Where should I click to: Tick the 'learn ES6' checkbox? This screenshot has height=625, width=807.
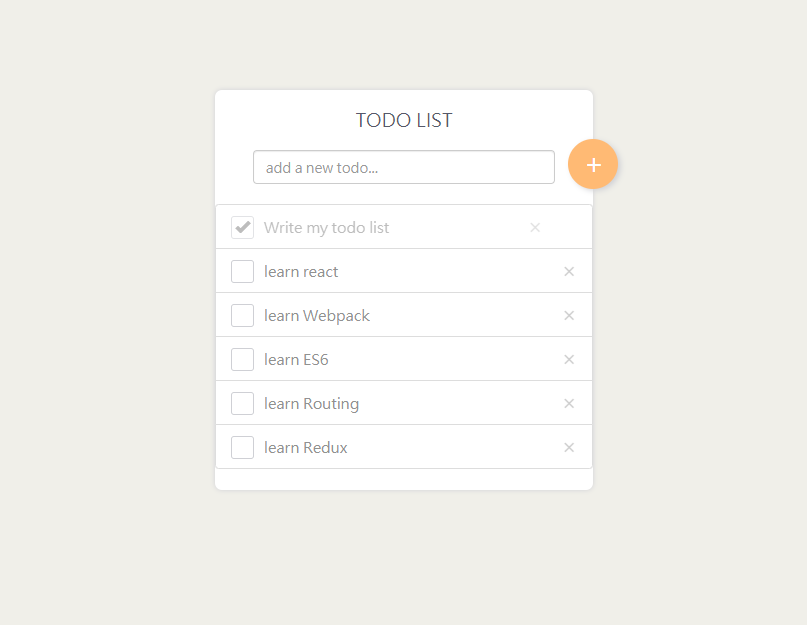[x=242, y=359]
